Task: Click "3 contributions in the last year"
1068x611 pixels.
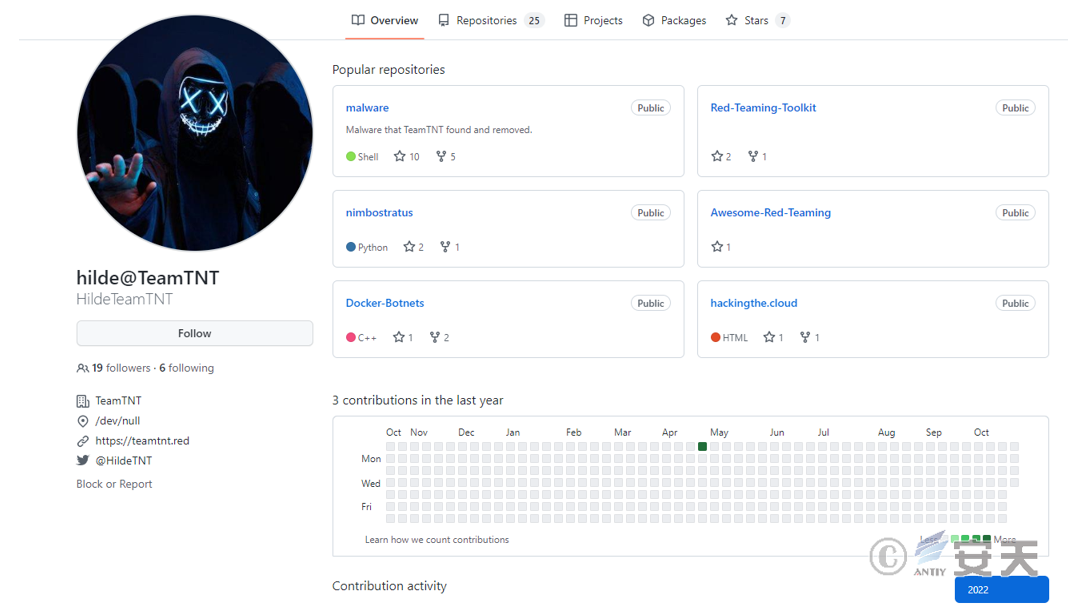Action: tap(418, 401)
